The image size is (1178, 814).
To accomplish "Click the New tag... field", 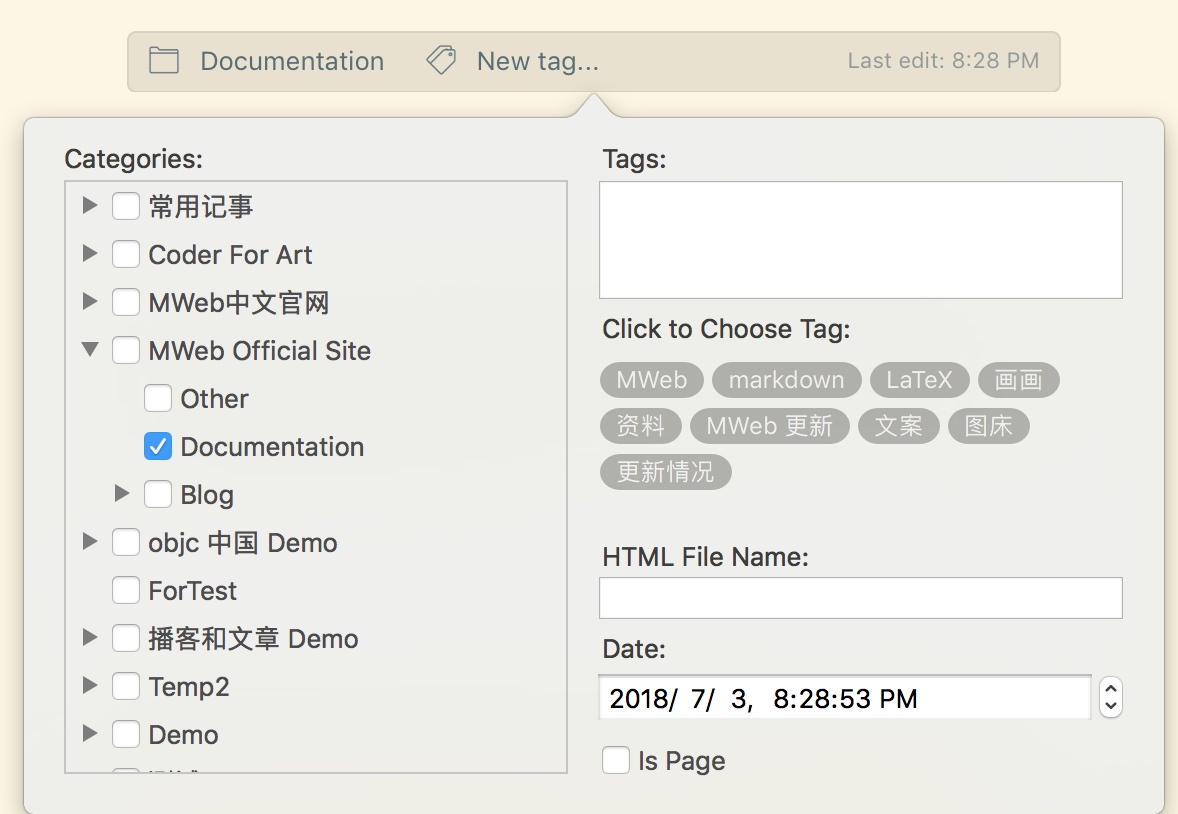I will coord(538,61).
